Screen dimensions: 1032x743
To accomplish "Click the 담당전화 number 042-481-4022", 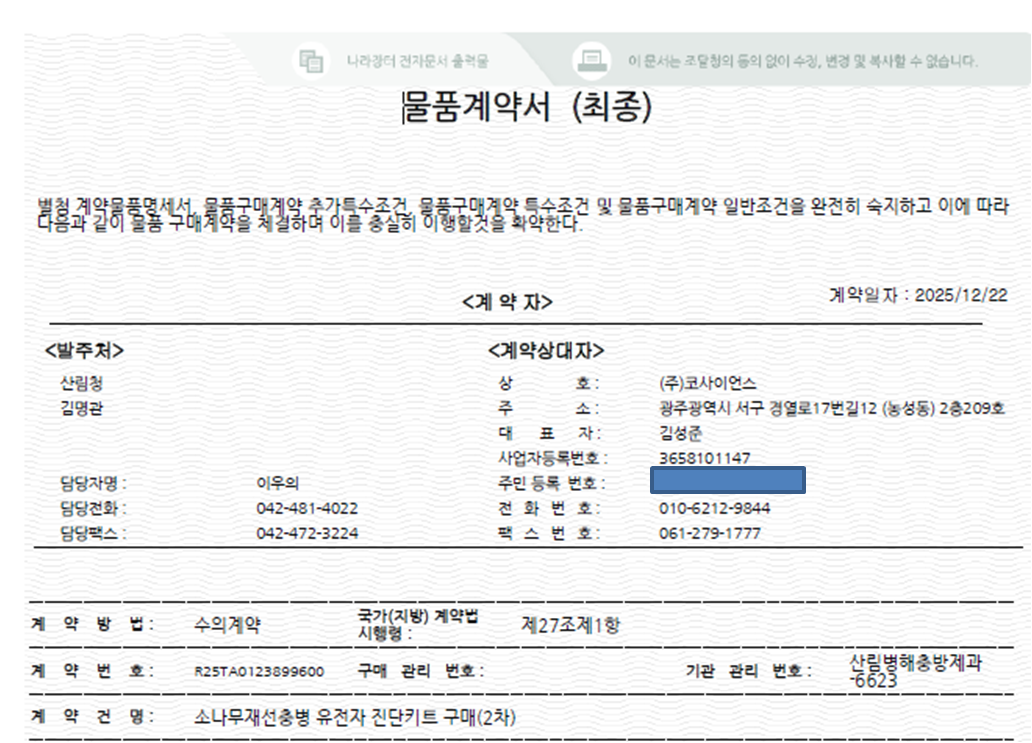I will (x=307, y=508).
